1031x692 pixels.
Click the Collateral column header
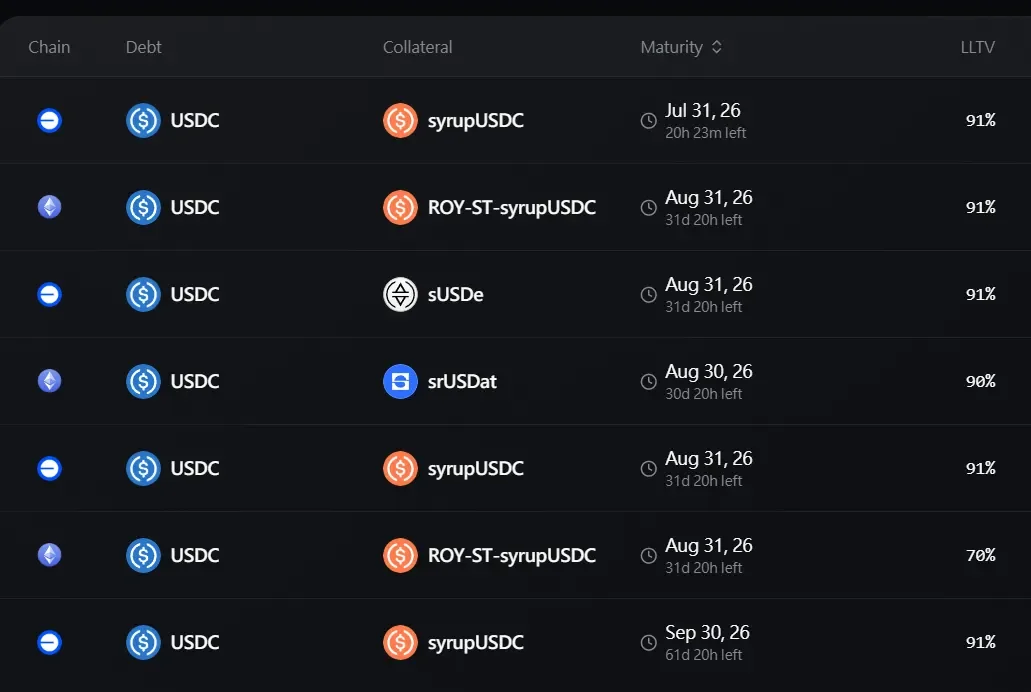coord(418,47)
